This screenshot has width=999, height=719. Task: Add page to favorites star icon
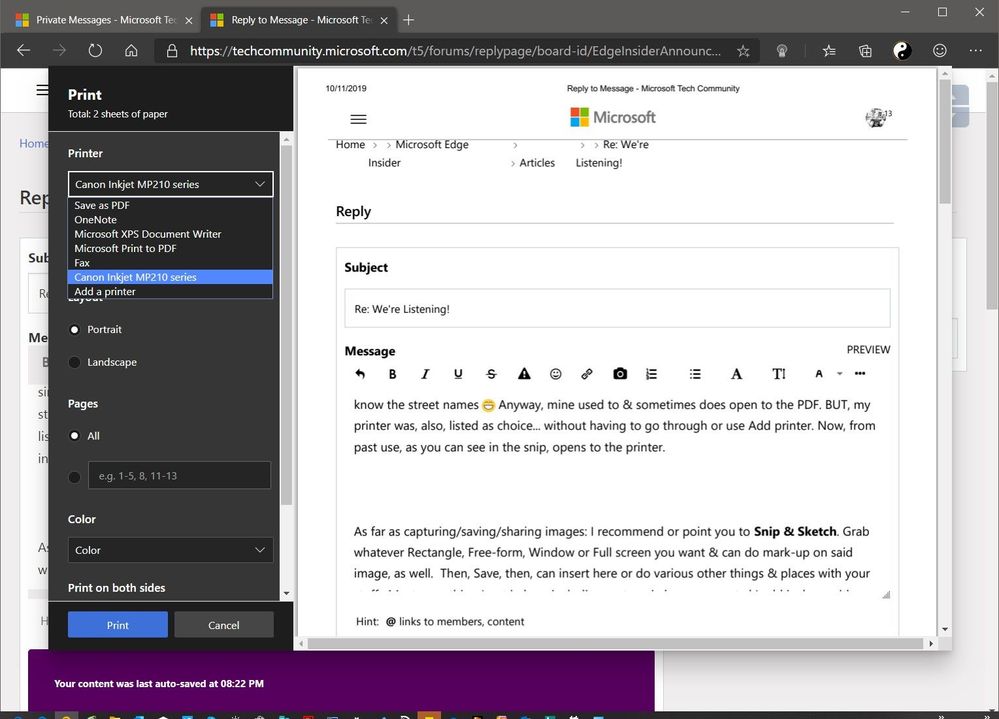[743, 51]
